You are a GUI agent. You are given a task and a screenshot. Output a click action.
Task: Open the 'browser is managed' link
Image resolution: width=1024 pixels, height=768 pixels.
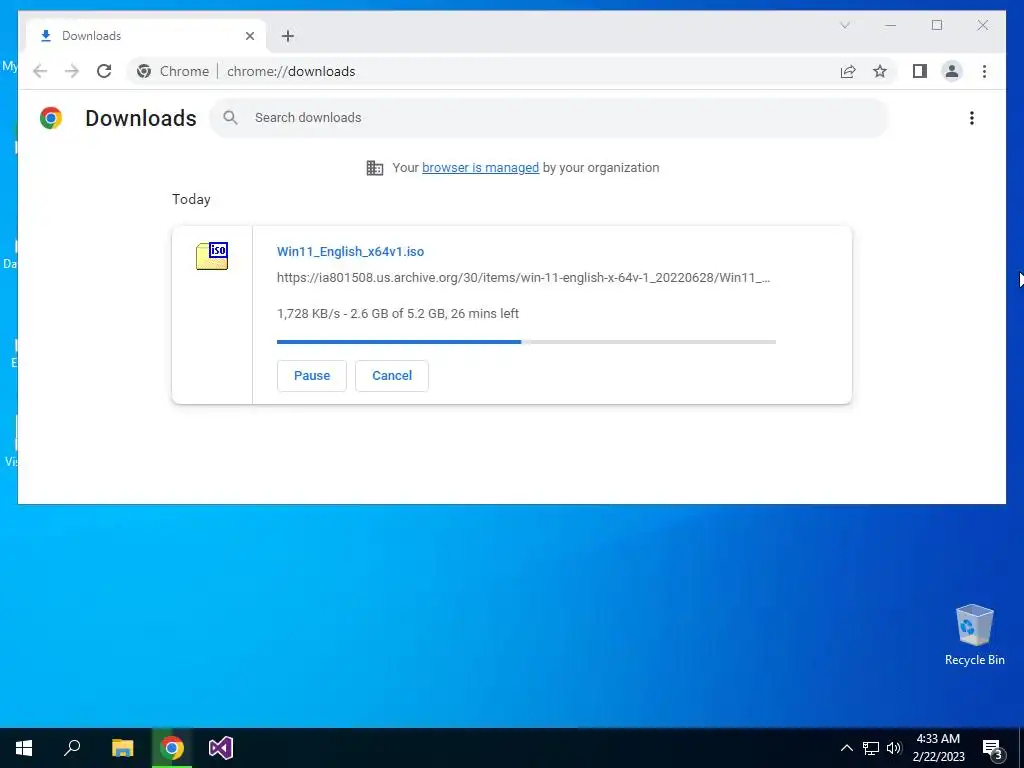pyautogui.click(x=480, y=168)
